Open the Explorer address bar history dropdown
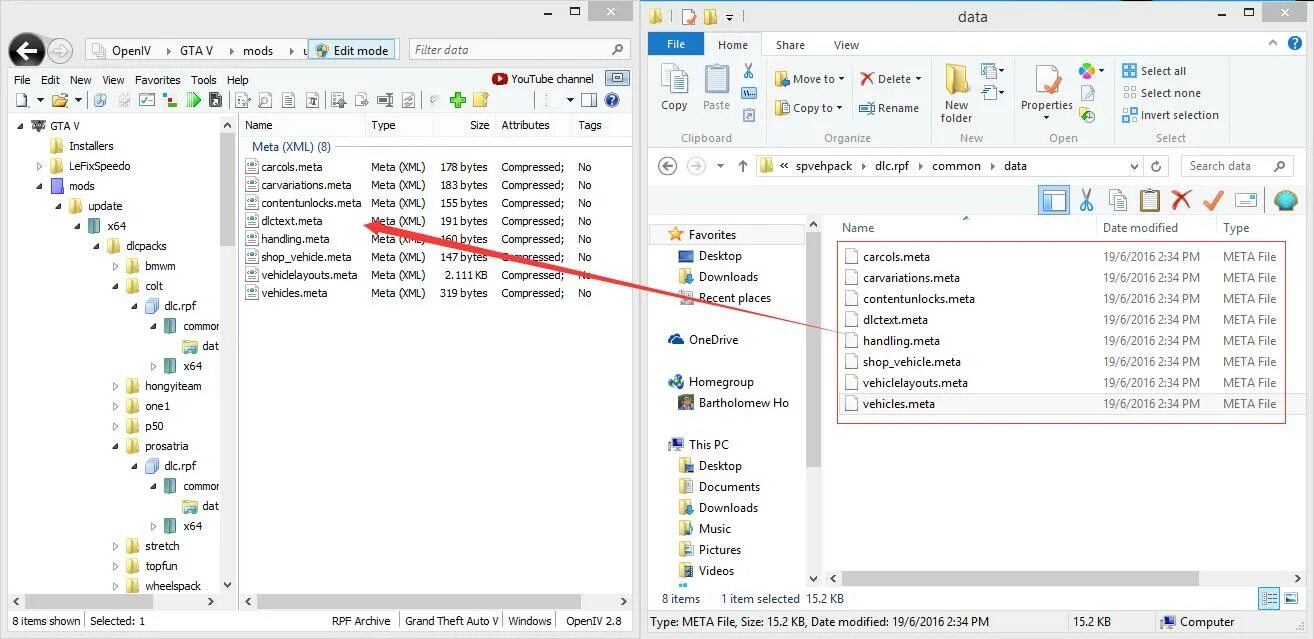The width and height of the screenshot is (1314, 639). 1133,166
